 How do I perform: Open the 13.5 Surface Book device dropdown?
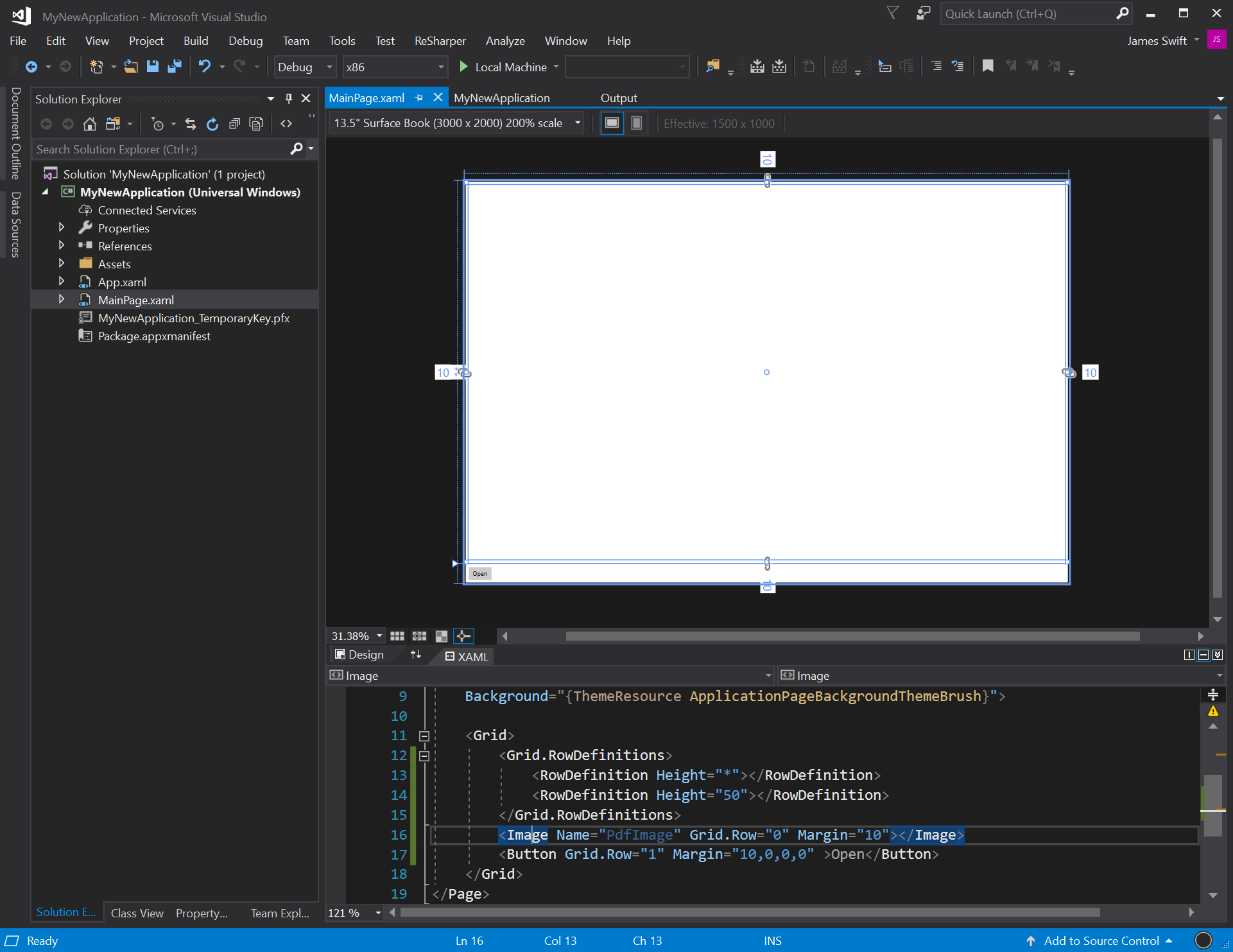click(x=576, y=123)
